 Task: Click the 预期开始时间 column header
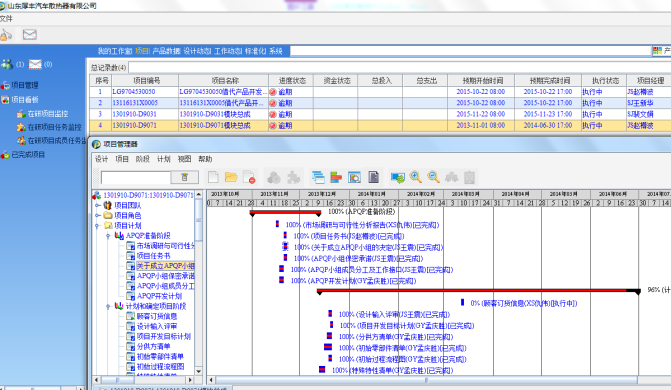pyautogui.click(x=482, y=80)
